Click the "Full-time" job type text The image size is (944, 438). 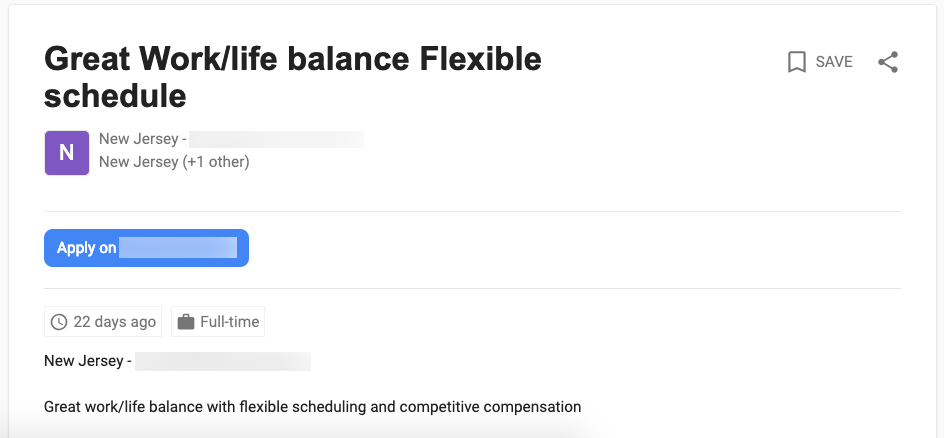tap(229, 322)
